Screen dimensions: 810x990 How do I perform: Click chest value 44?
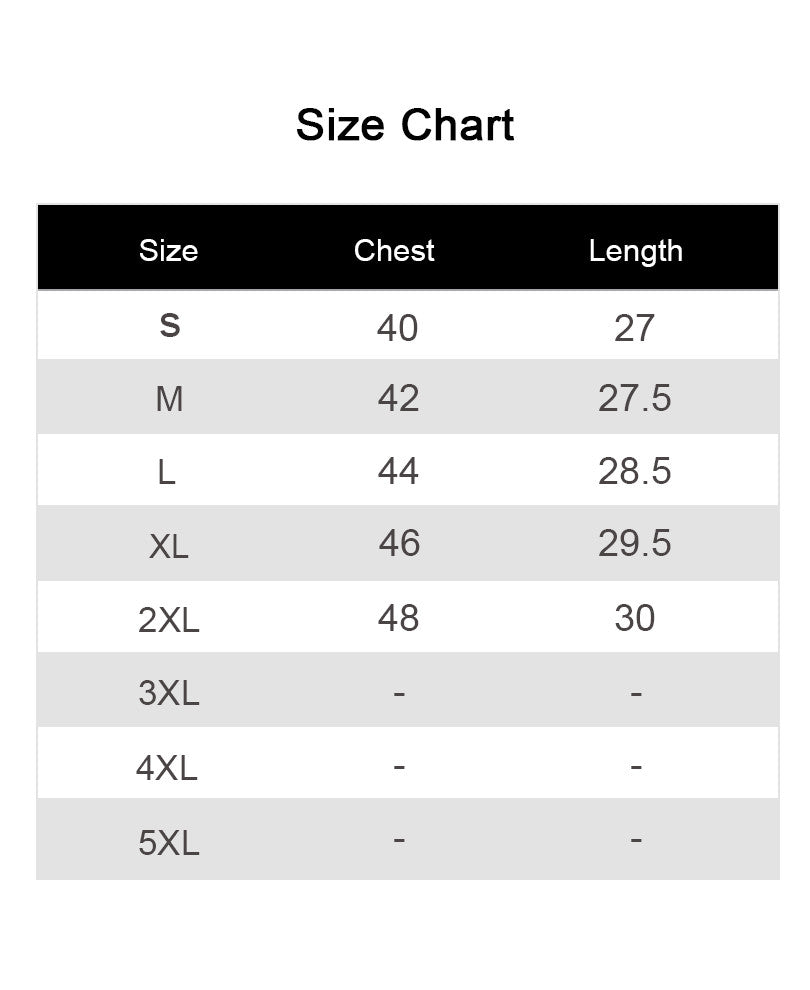point(398,471)
